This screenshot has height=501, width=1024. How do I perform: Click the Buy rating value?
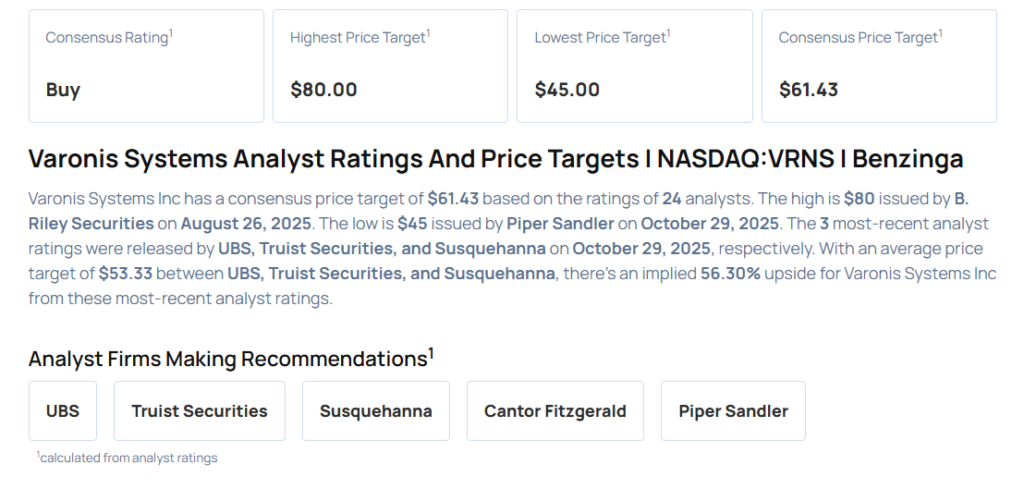point(63,90)
